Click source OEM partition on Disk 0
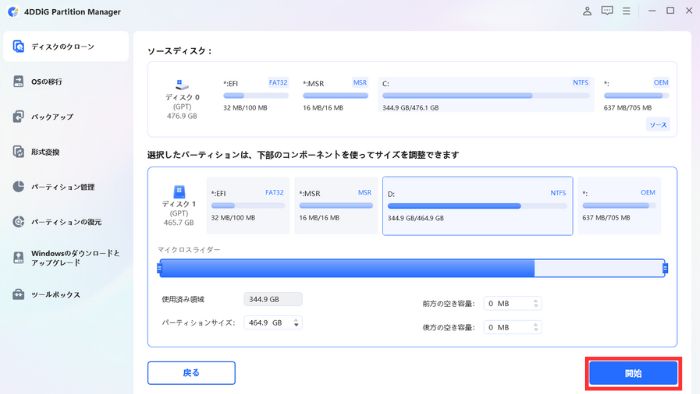The height and width of the screenshot is (394, 700). [636, 95]
